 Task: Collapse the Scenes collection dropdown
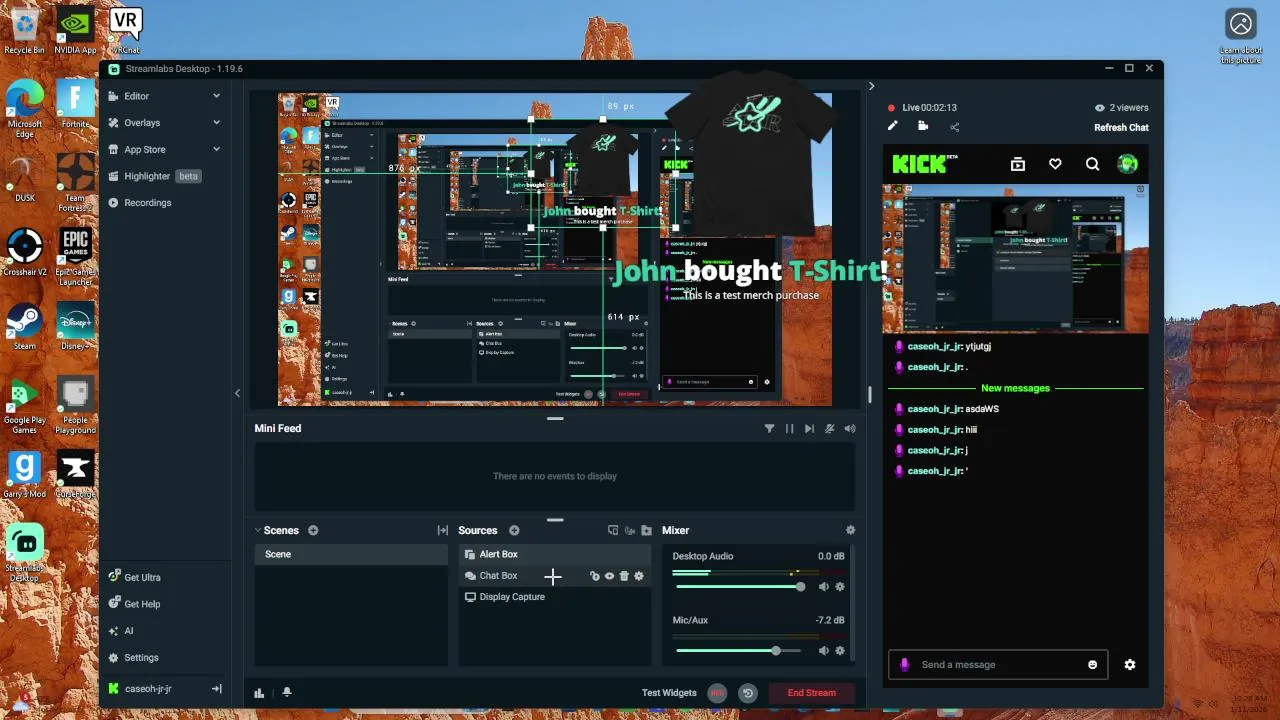pyautogui.click(x=258, y=531)
